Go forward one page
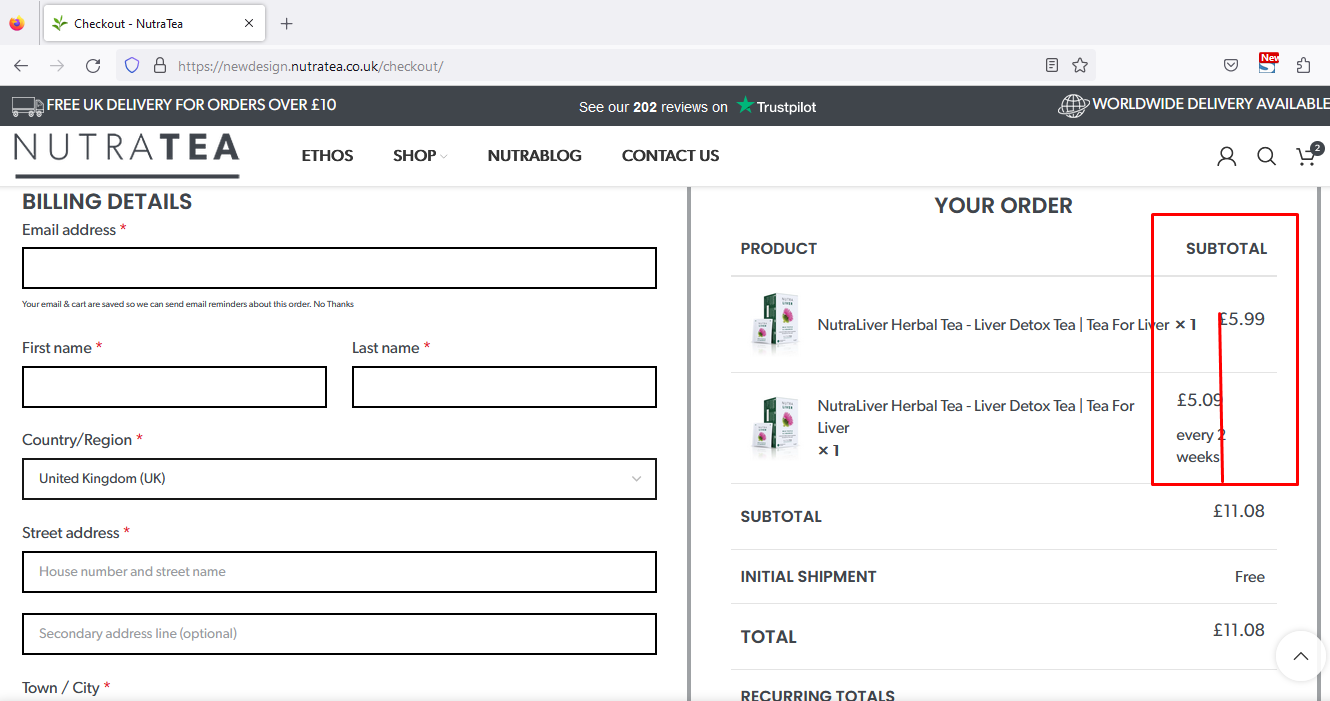Viewport: 1330px width, 701px height. 57,66
